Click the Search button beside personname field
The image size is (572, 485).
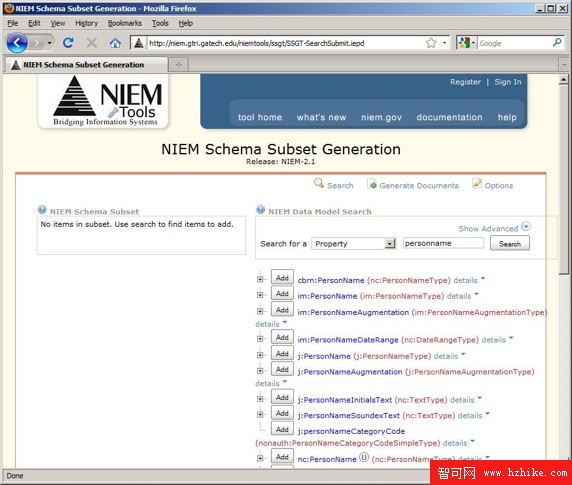[x=510, y=243]
